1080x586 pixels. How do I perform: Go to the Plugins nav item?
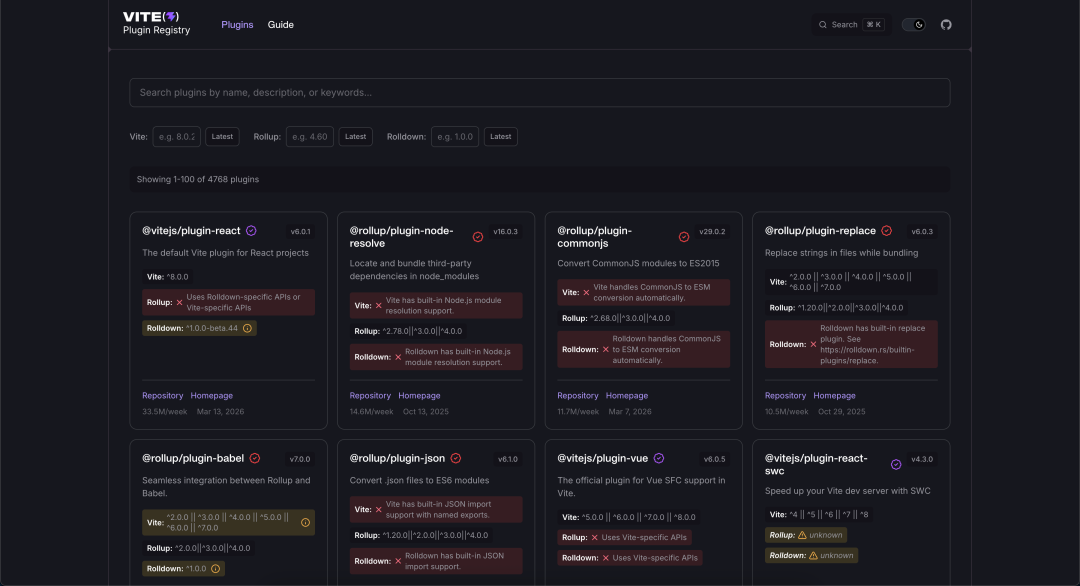237,25
